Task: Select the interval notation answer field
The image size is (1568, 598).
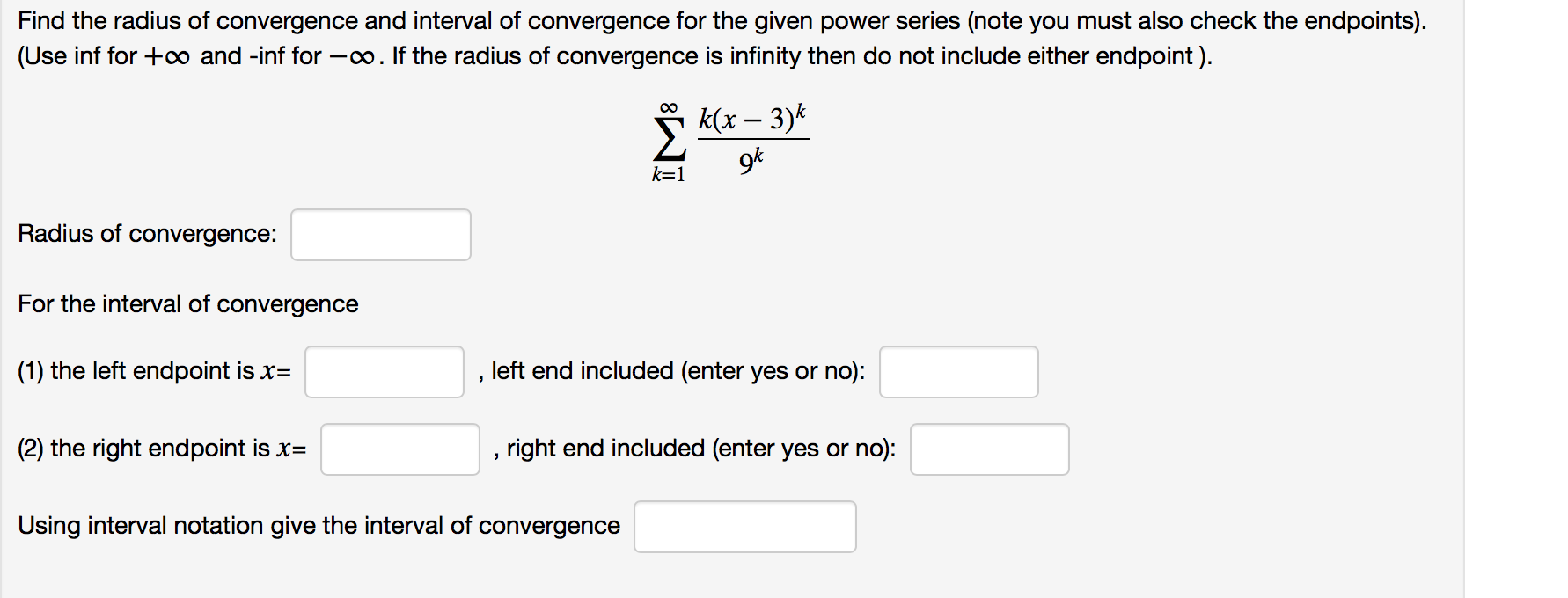Action: point(744,526)
